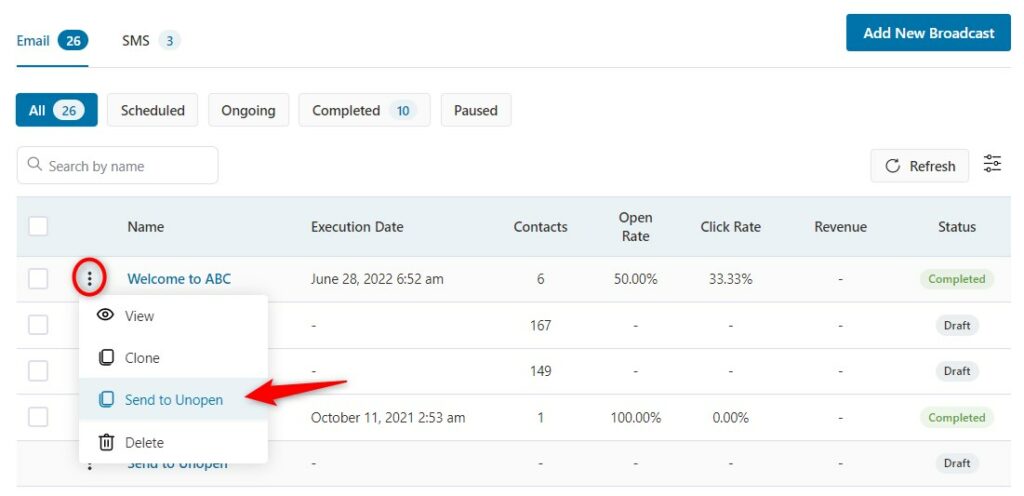Toggle the select-all checkbox in table header
The height and width of the screenshot is (496, 1024).
point(38,226)
